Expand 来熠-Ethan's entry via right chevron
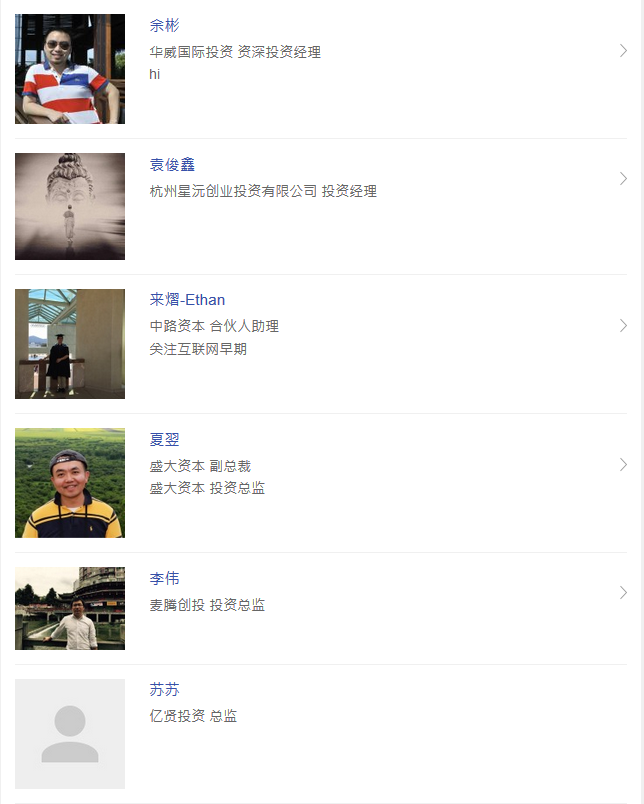This screenshot has height=804, width=644. tap(623, 326)
